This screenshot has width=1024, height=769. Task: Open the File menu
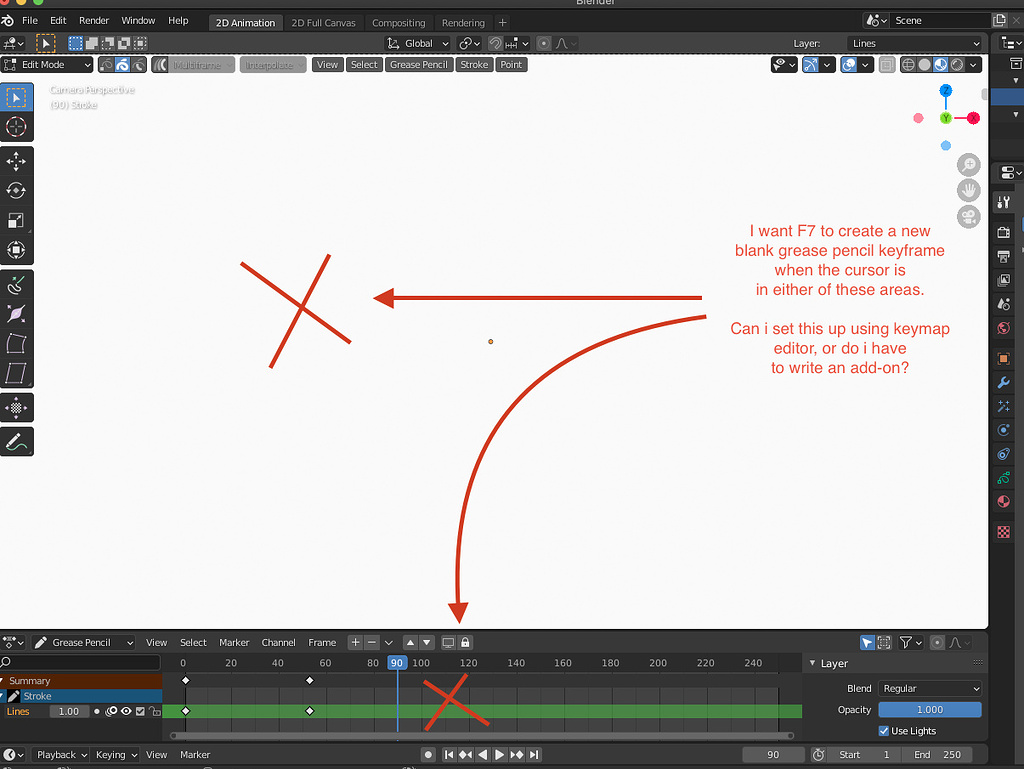pyautogui.click(x=30, y=20)
